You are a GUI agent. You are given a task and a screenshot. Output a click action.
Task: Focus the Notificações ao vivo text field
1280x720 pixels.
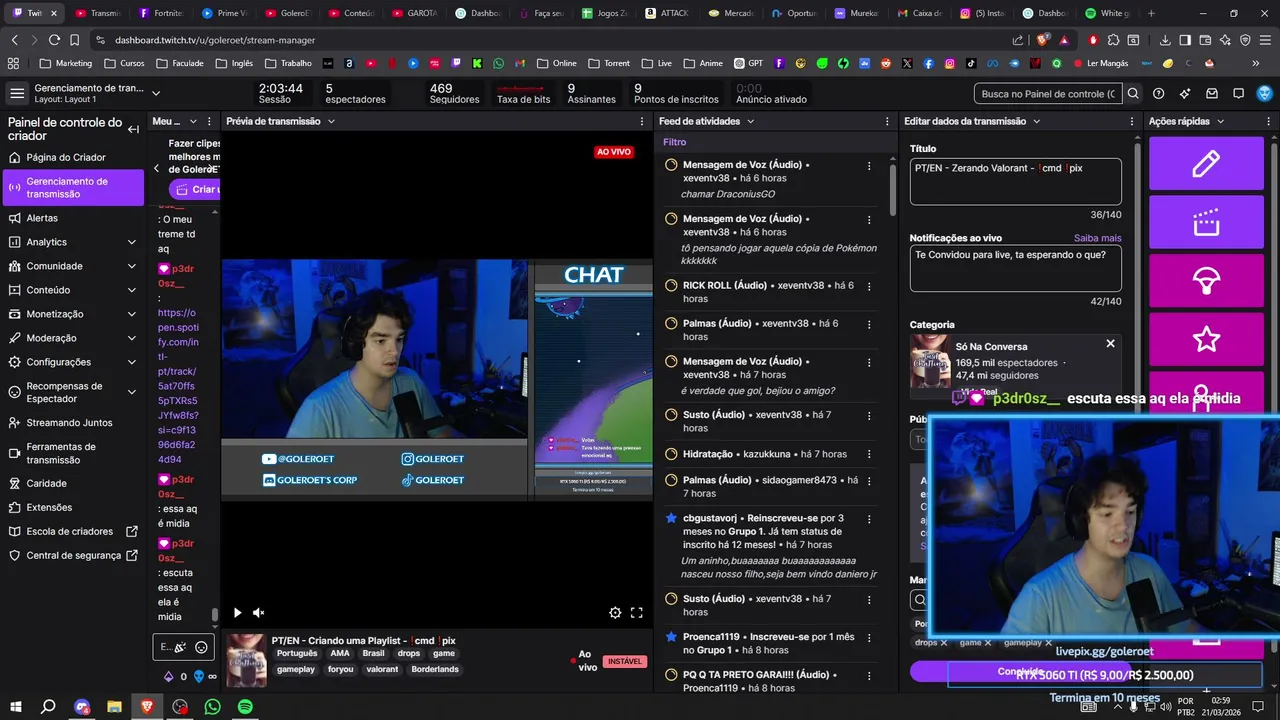pyautogui.click(x=1015, y=268)
